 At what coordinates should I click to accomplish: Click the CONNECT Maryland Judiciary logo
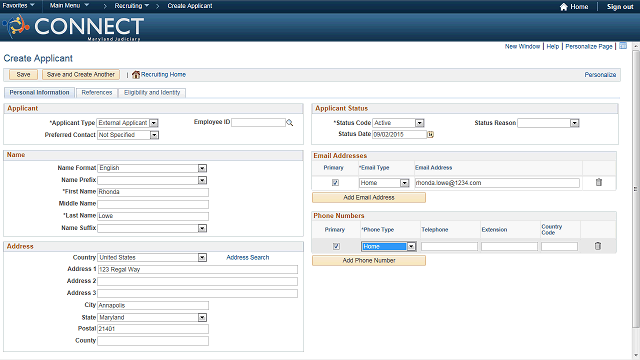coord(73,27)
